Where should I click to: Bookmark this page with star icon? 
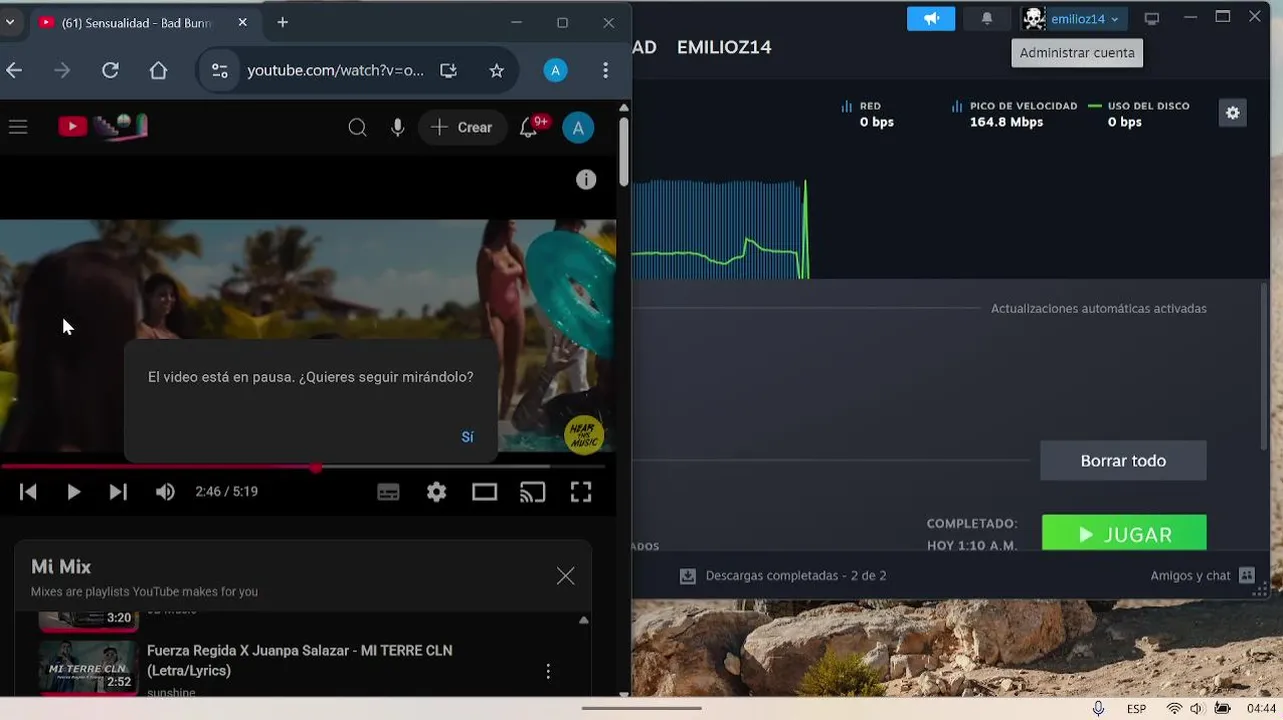click(496, 70)
